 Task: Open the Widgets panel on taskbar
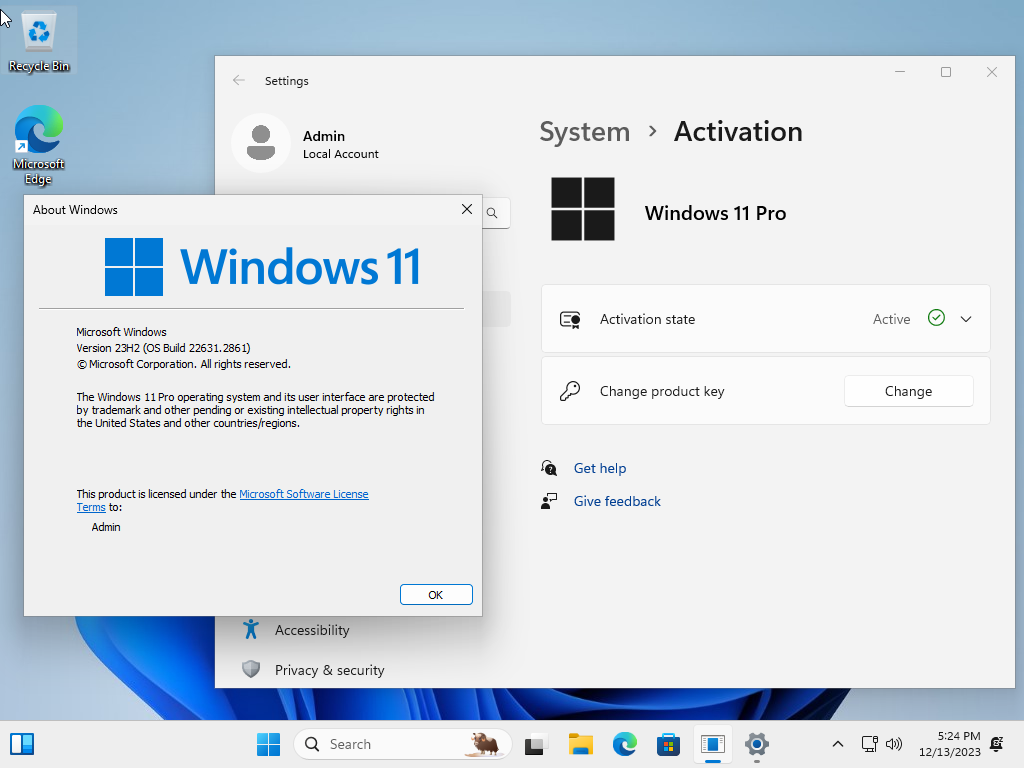22,744
